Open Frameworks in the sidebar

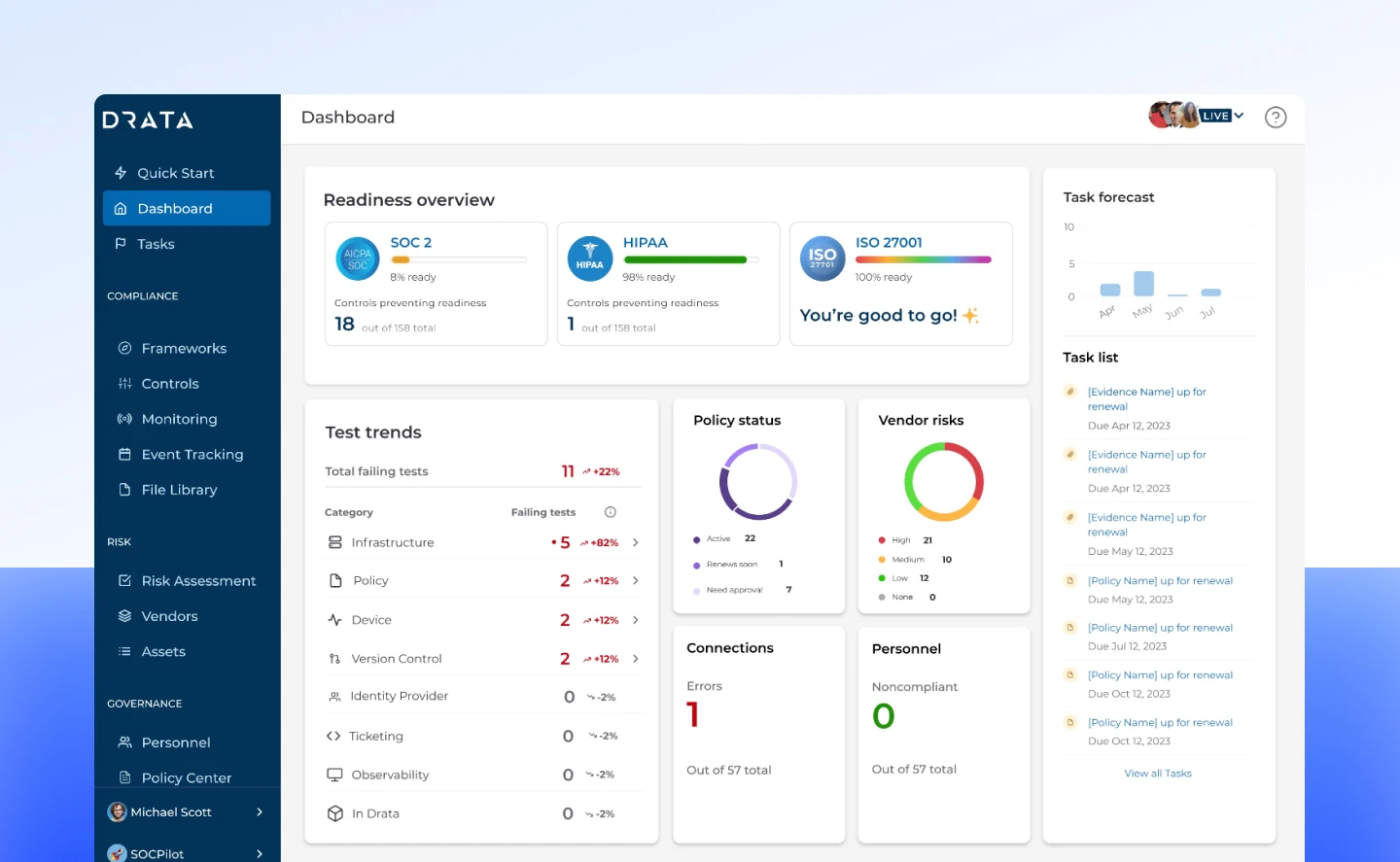[184, 349]
